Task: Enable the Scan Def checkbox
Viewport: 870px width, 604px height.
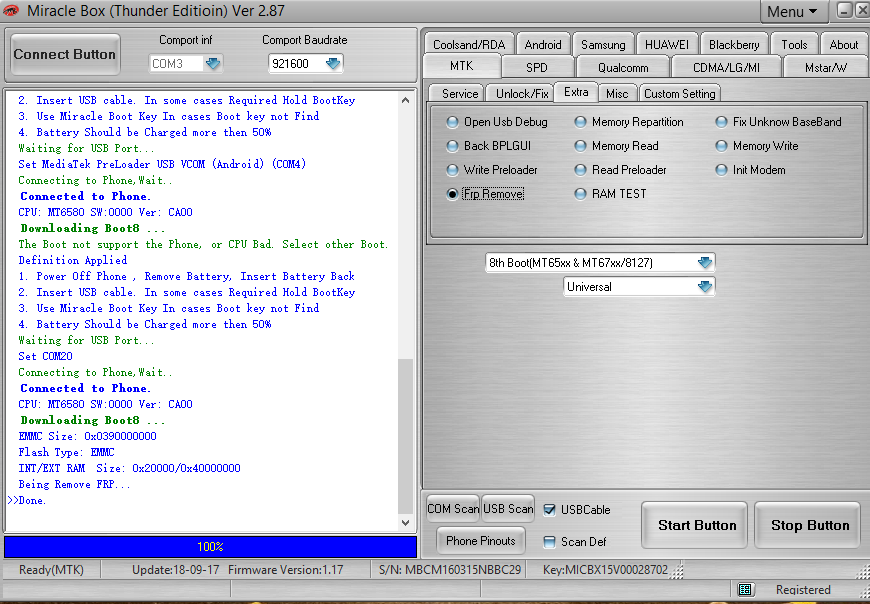Action: coord(549,542)
